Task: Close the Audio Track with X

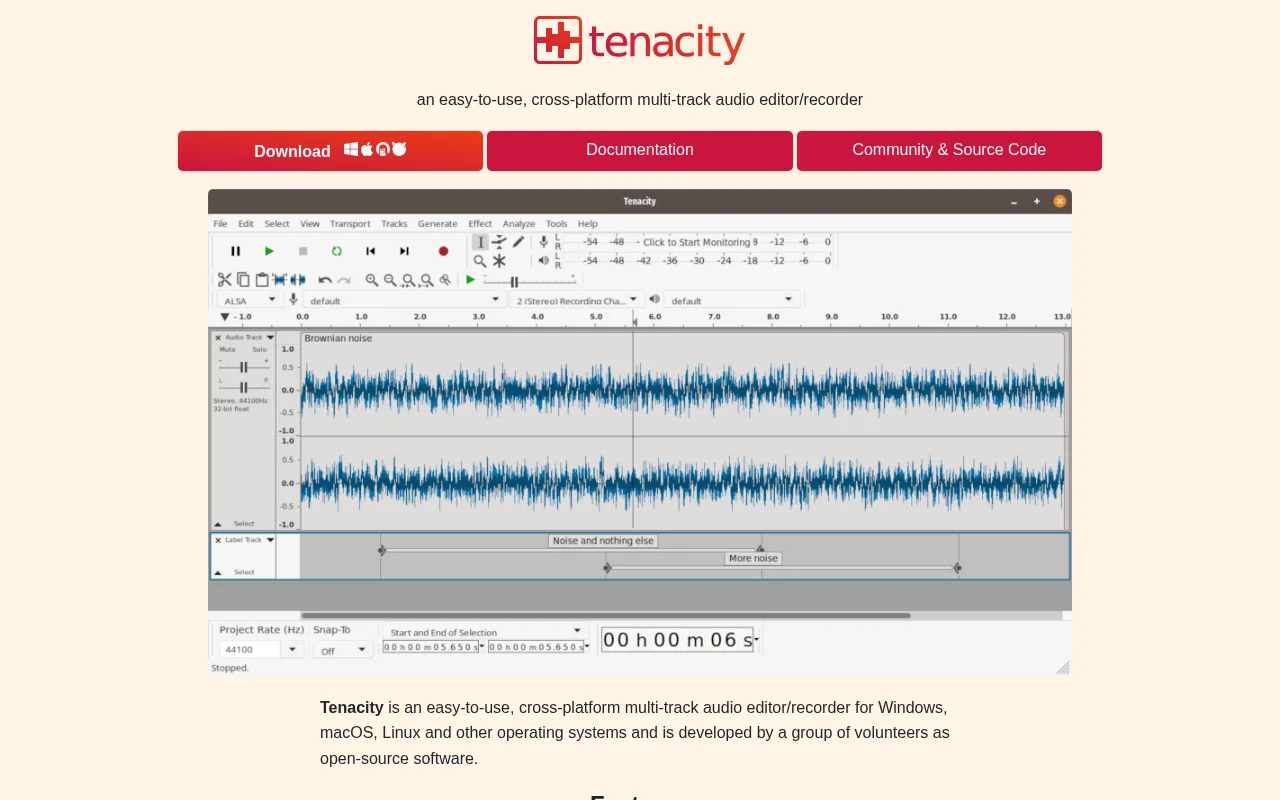Action: tap(218, 338)
